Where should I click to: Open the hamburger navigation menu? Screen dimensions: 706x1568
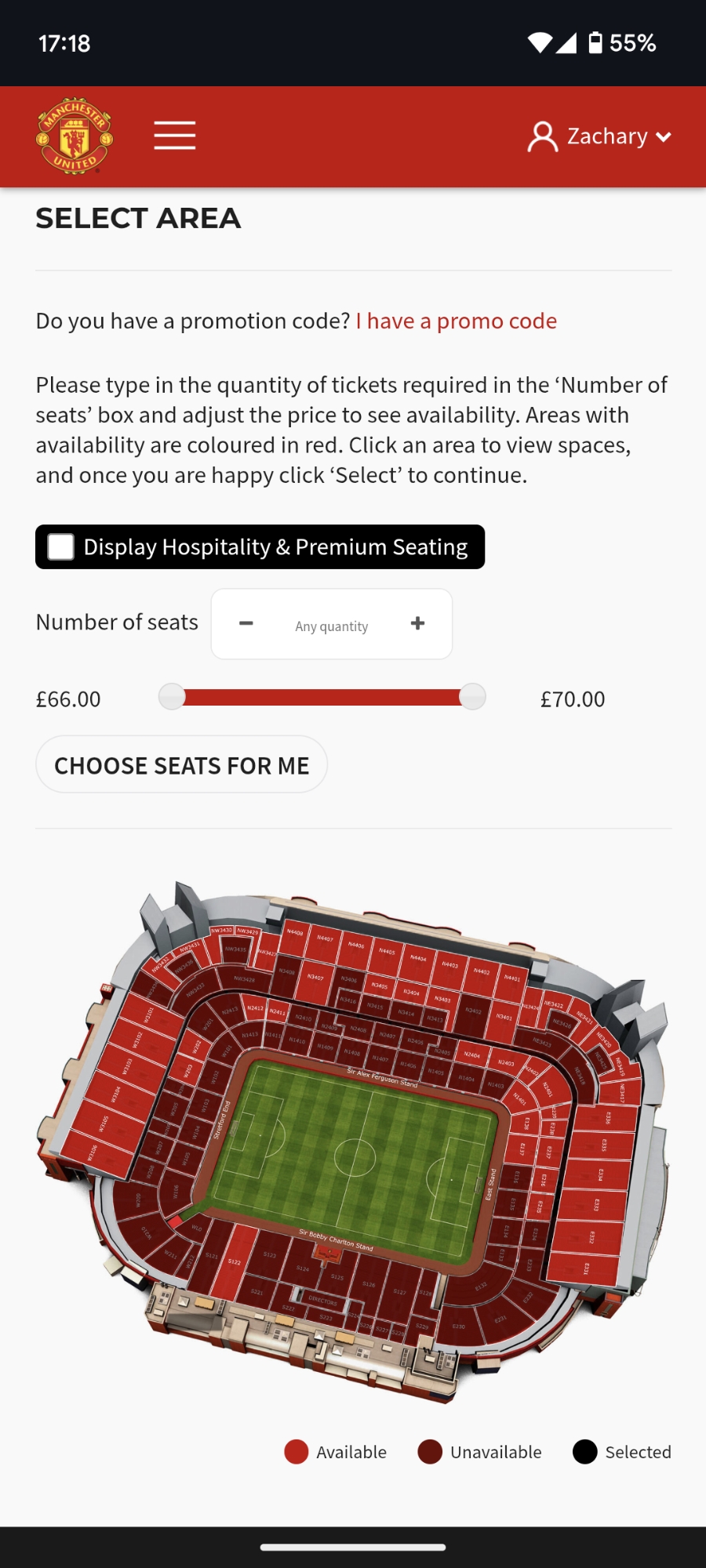[x=174, y=136]
